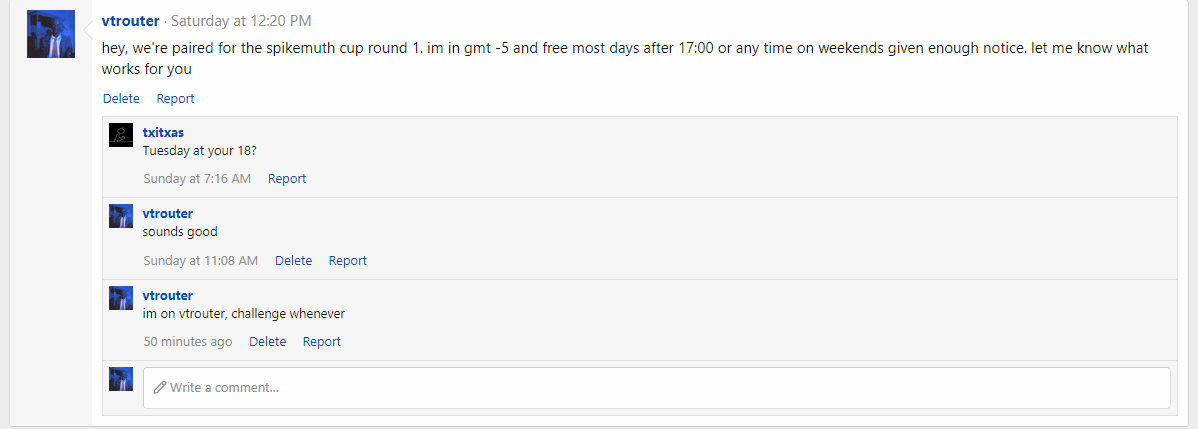
Task: Report the "sounds good" comment
Action: (x=347, y=261)
